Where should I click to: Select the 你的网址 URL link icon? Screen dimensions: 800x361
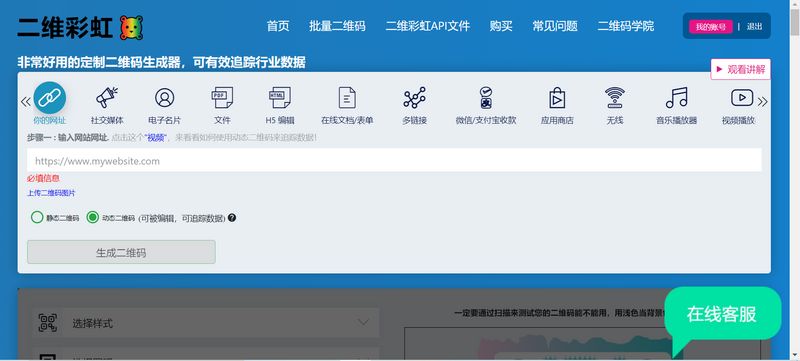[49, 97]
